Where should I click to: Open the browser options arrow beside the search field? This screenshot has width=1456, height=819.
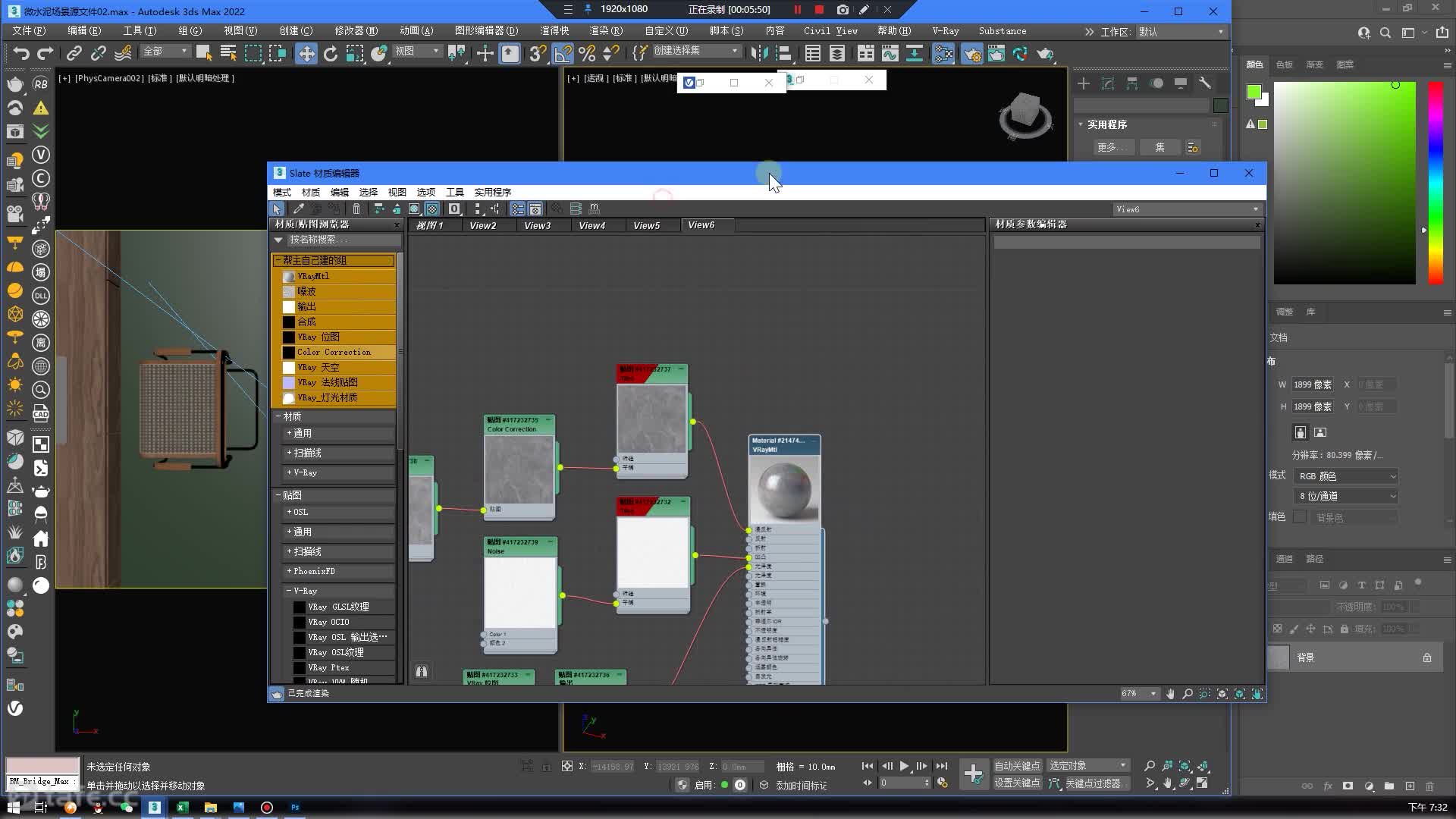pos(278,240)
